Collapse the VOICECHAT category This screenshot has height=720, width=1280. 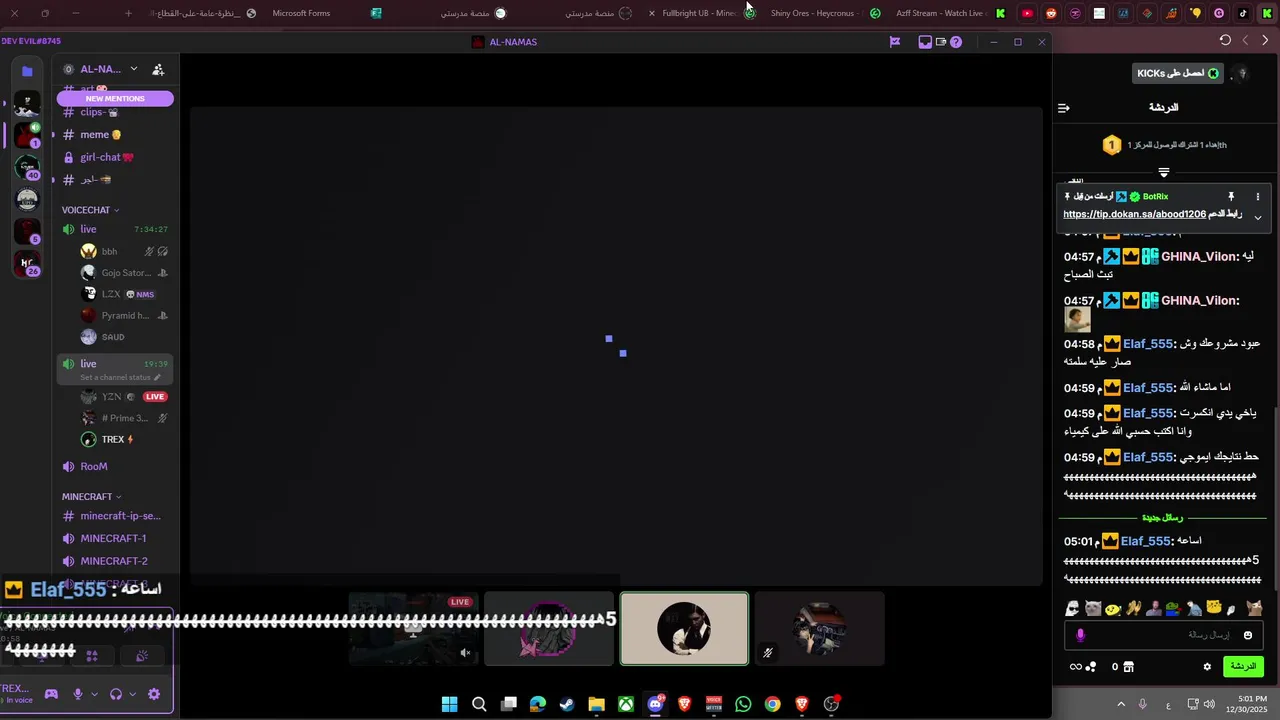click(90, 210)
